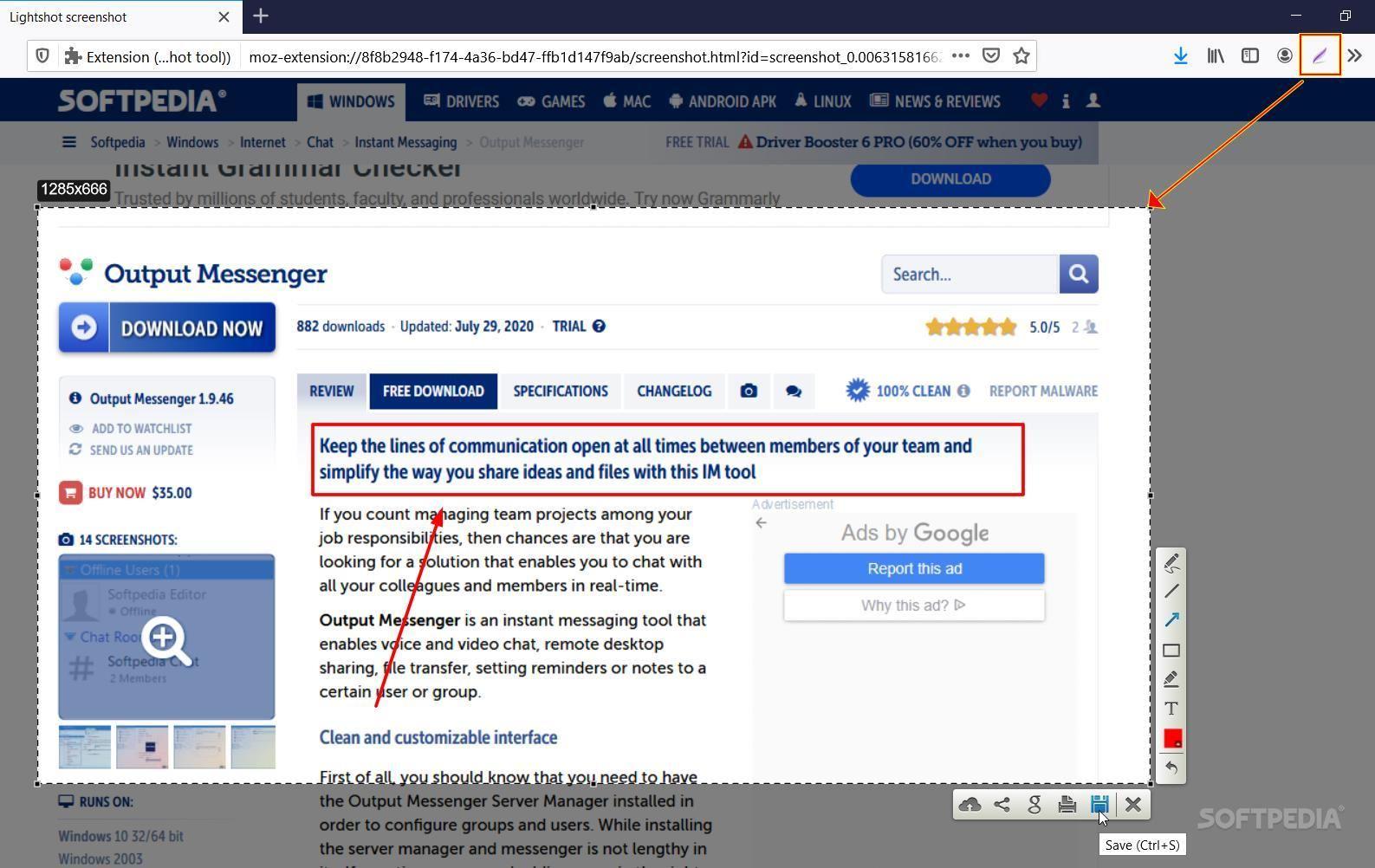This screenshot has width=1375, height=868.
Task: Open the hamburger menu beside Softpedia breadcrumb
Action: 69,142
